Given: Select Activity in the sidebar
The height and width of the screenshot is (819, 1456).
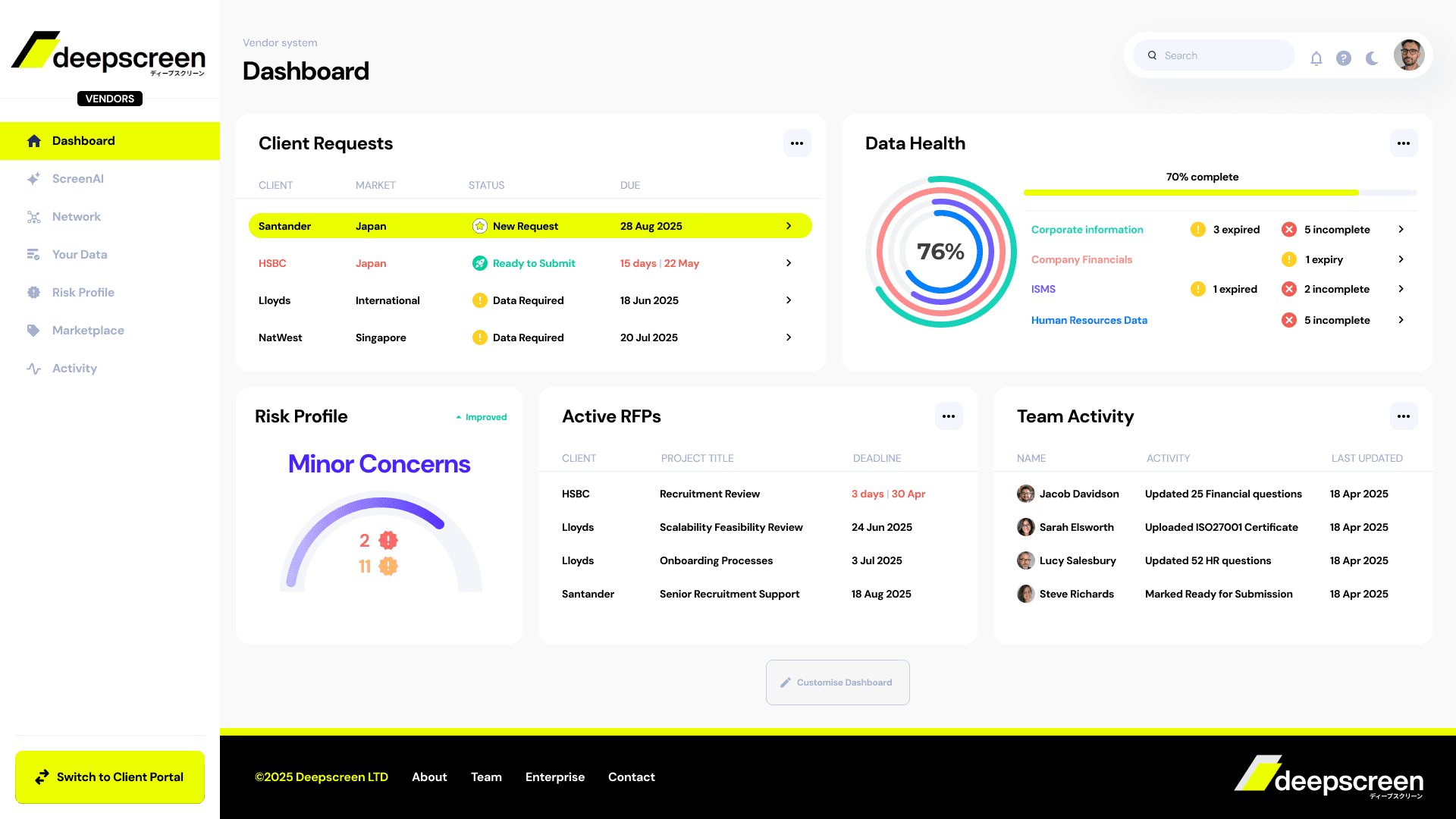Looking at the screenshot, I should pos(74,369).
